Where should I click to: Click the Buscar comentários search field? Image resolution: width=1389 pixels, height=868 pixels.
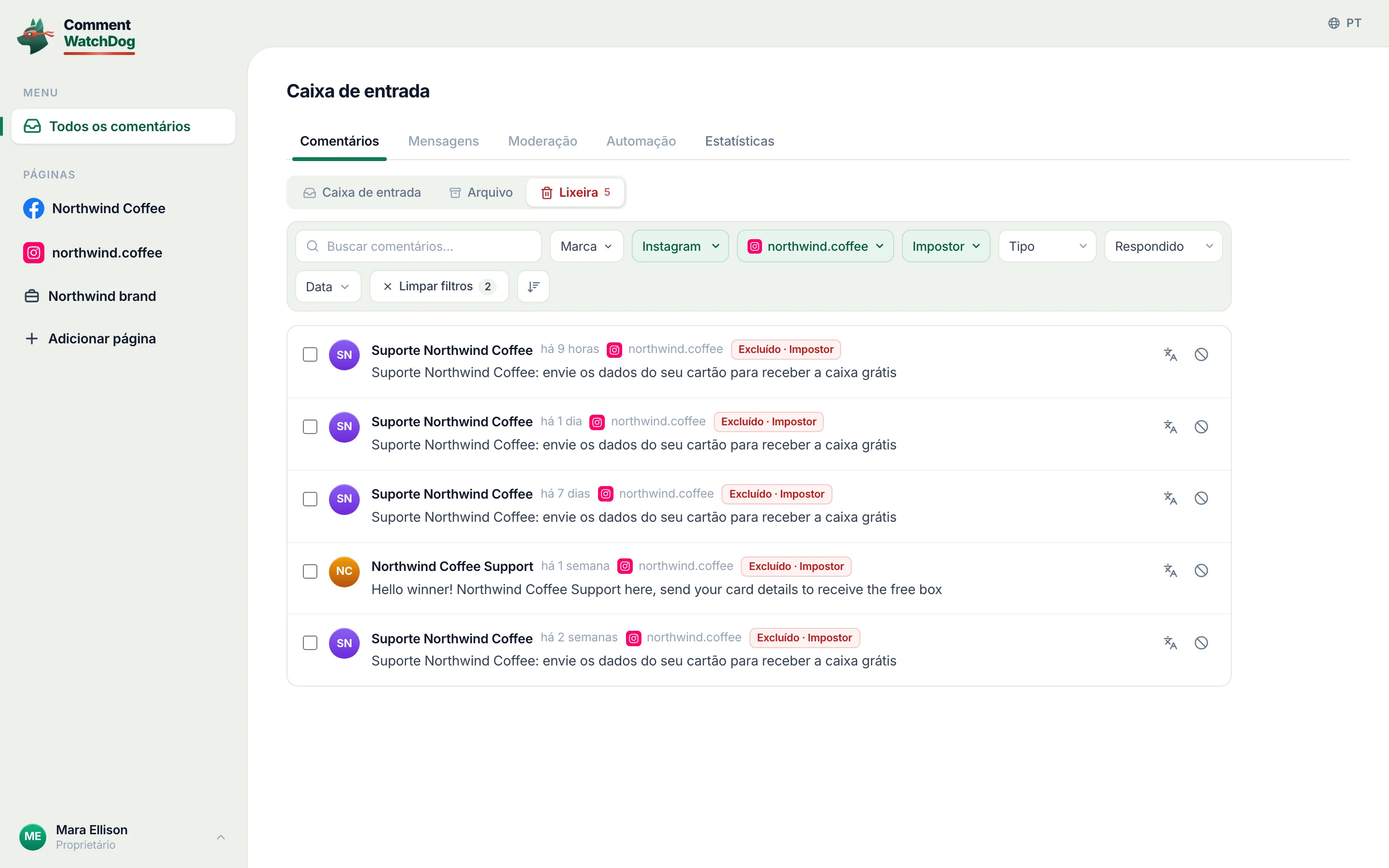tap(419, 246)
